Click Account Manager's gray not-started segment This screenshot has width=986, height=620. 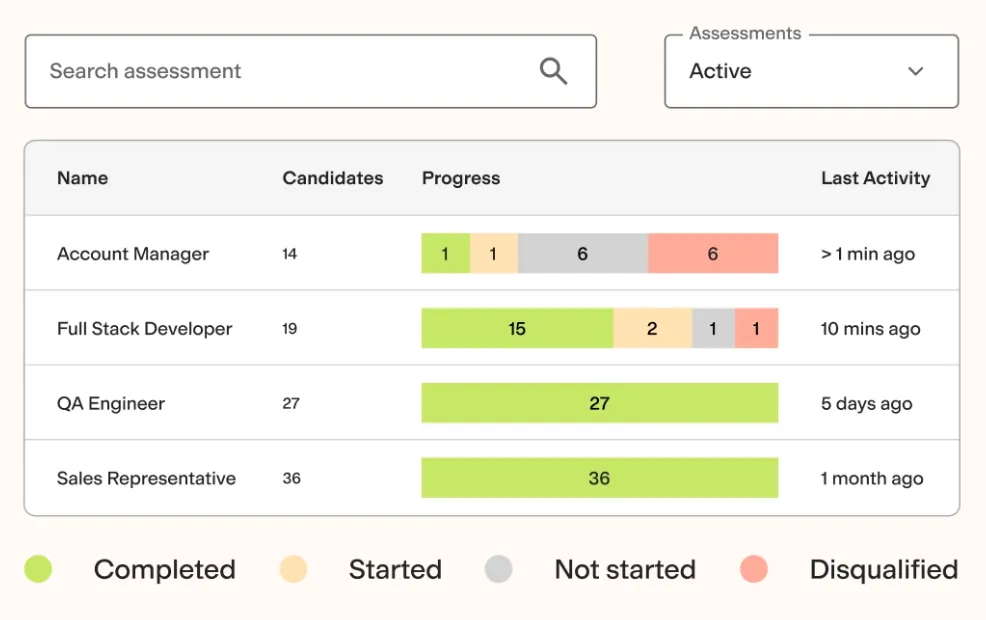(x=583, y=253)
